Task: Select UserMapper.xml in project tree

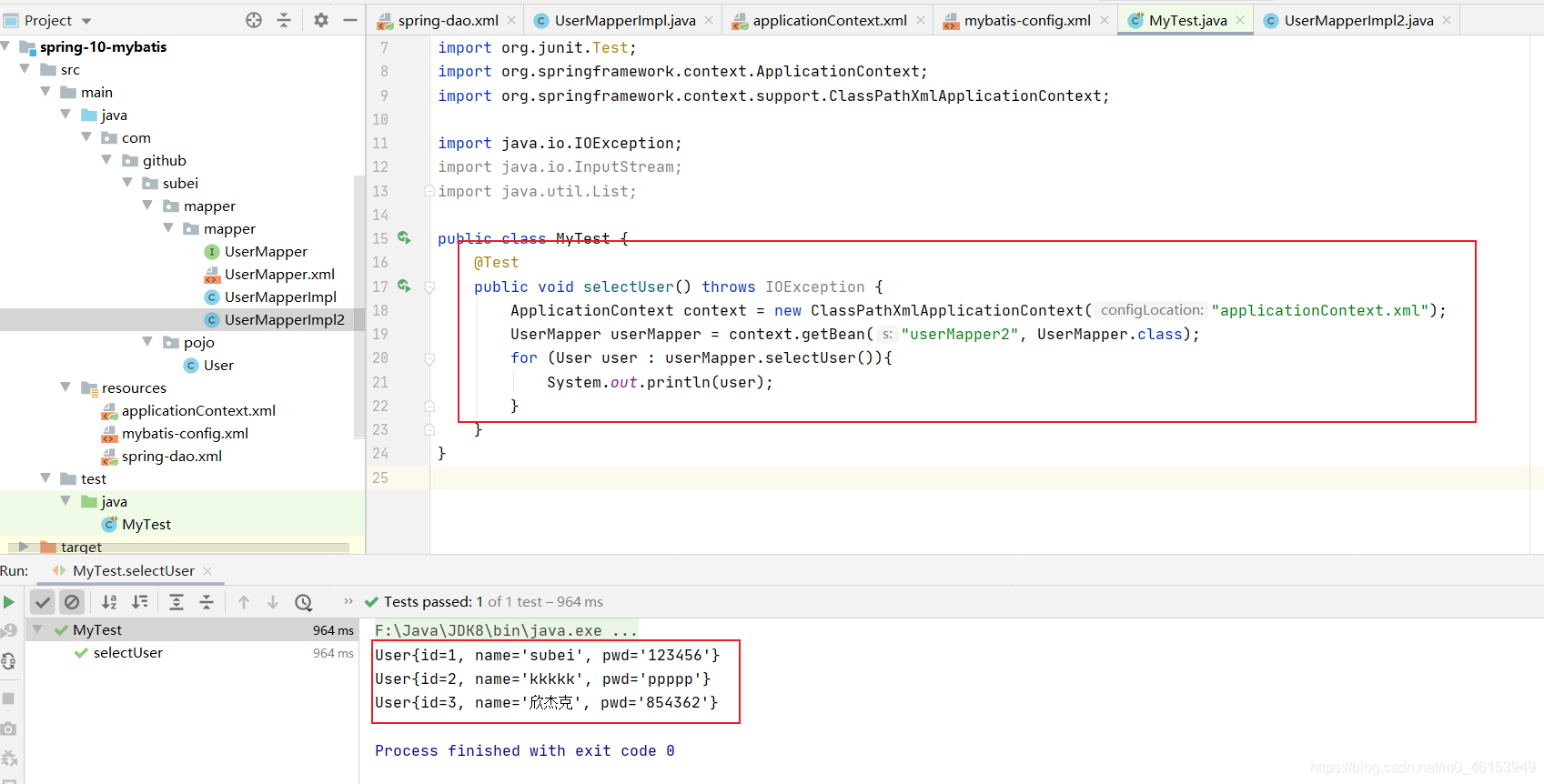Action: (x=269, y=274)
